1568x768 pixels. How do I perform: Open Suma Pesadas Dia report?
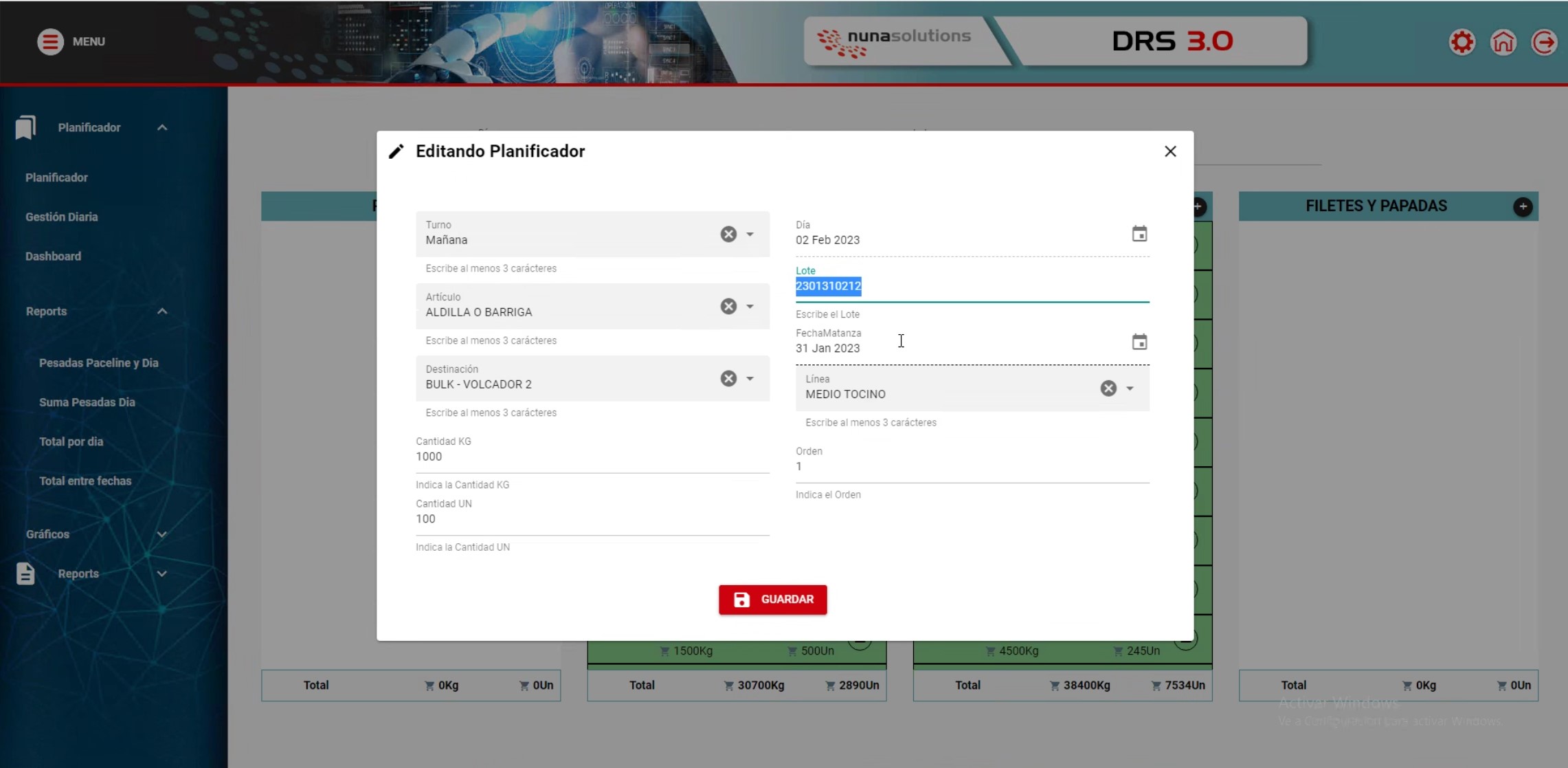[87, 402]
